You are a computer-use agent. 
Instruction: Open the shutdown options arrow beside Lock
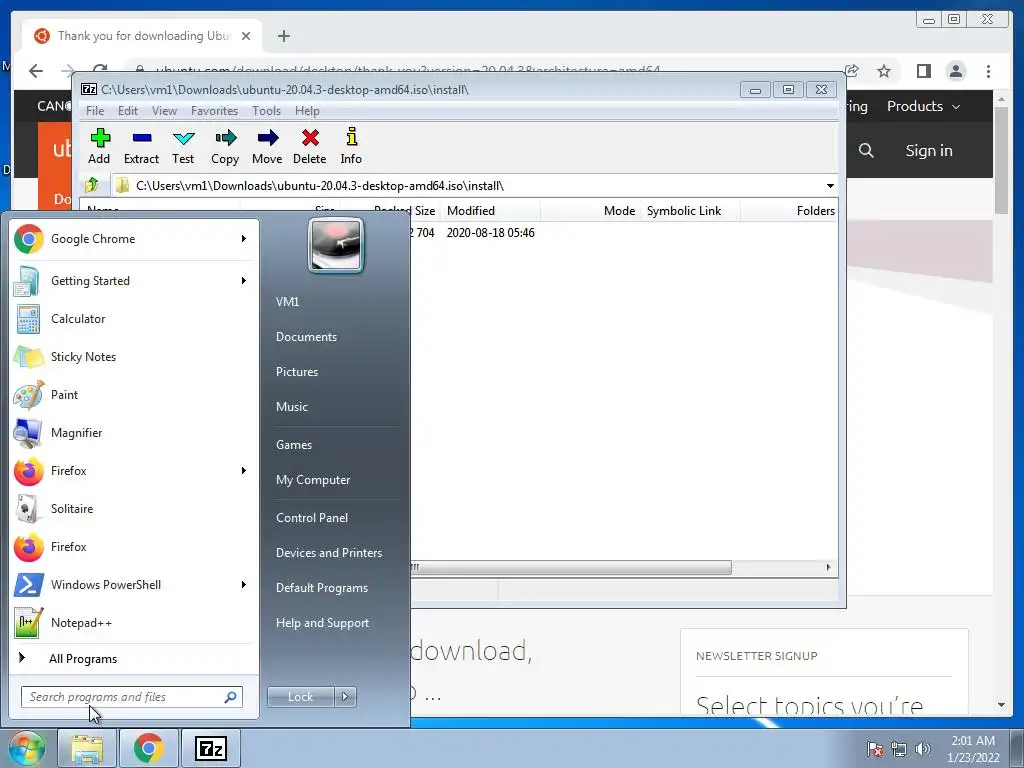[x=345, y=697]
